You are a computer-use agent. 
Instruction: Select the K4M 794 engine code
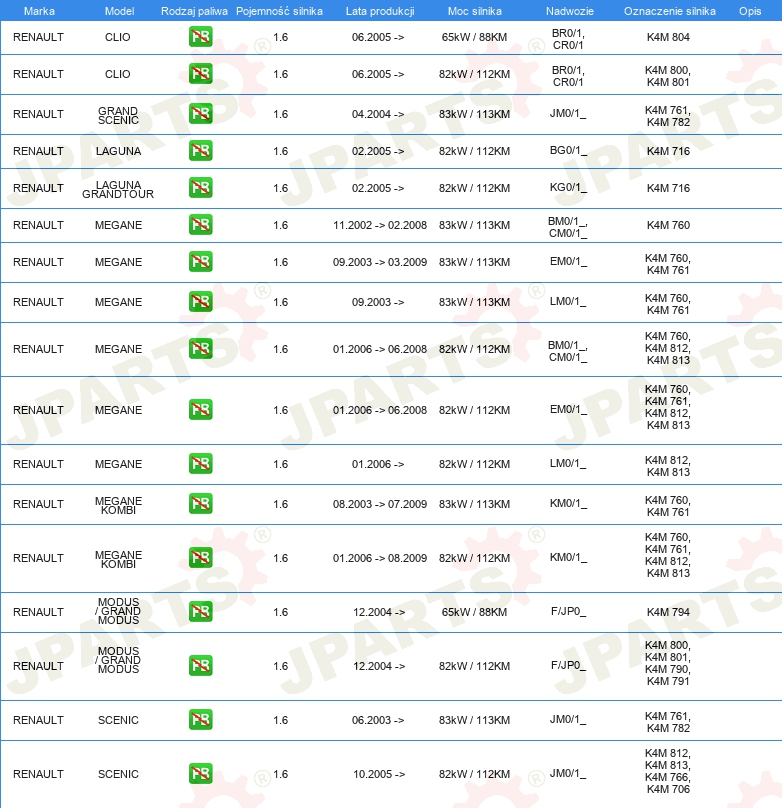pyautogui.click(x=668, y=612)
